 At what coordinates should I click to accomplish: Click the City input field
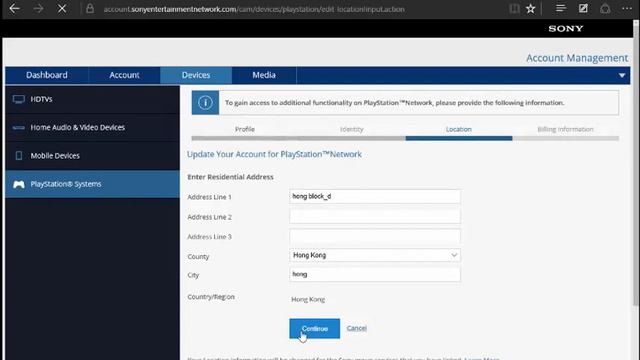point(375,274)
